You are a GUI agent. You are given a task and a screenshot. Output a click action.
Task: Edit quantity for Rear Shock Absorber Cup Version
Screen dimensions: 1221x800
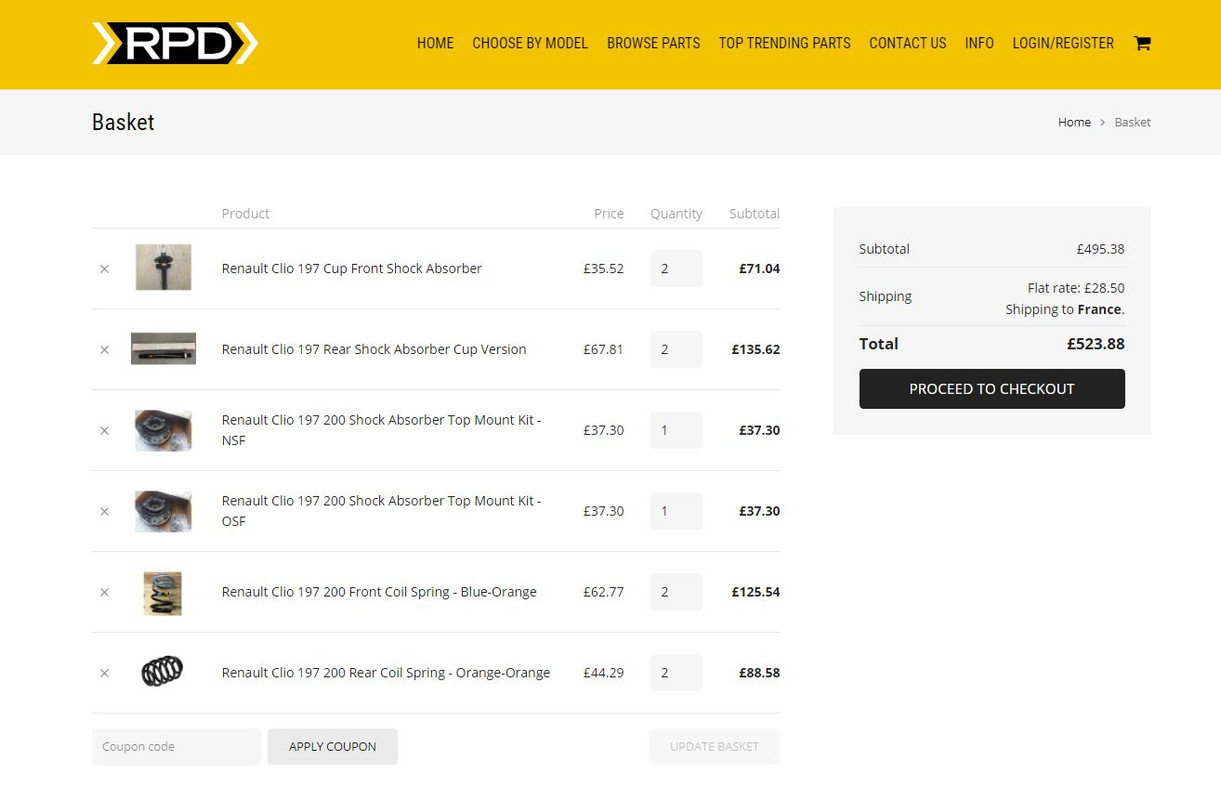pyautogui.click(x=676, y=349)
